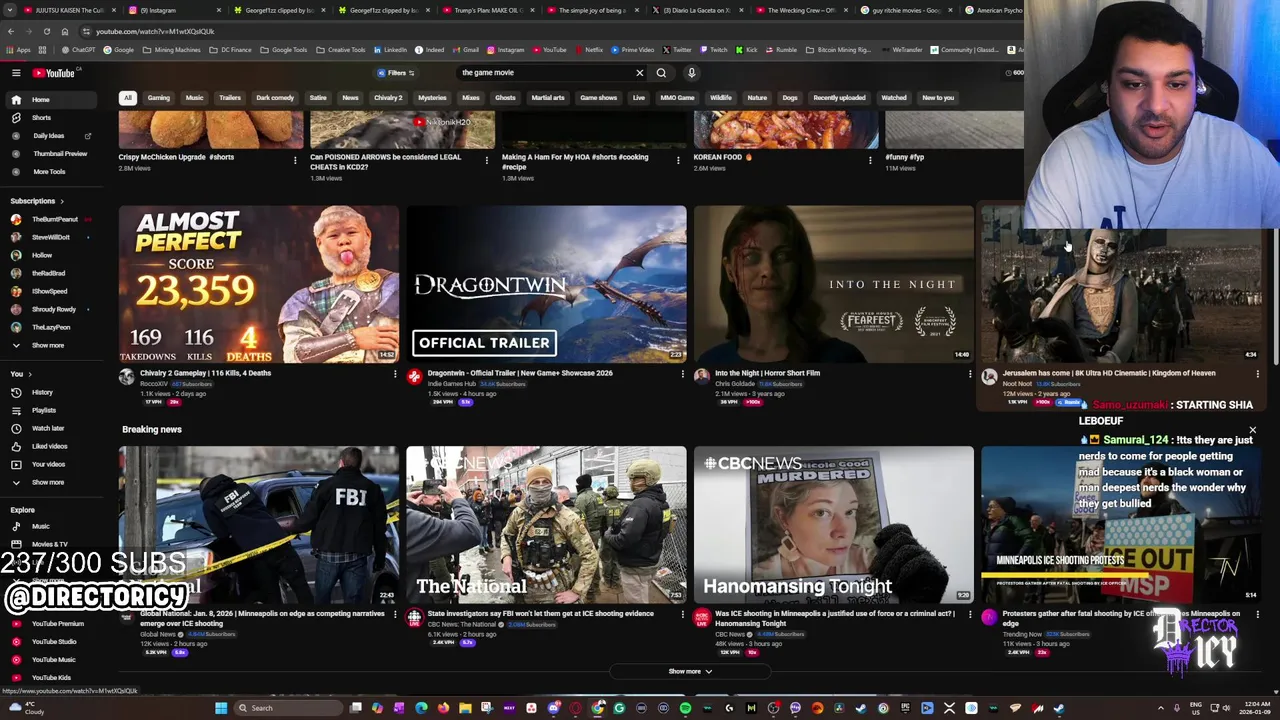
Task: Start voice search with the microphone
Action: tap(691, 73)
